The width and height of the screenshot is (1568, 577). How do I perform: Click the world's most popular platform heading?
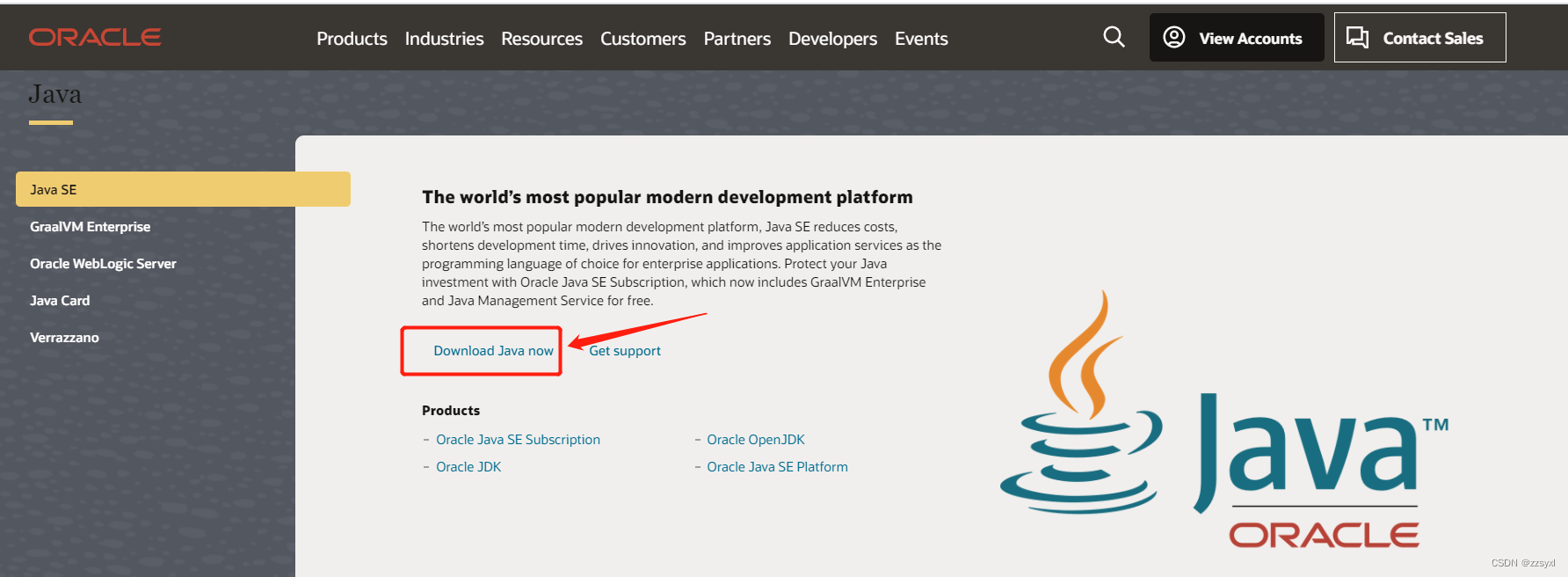[x=667, y=197]
